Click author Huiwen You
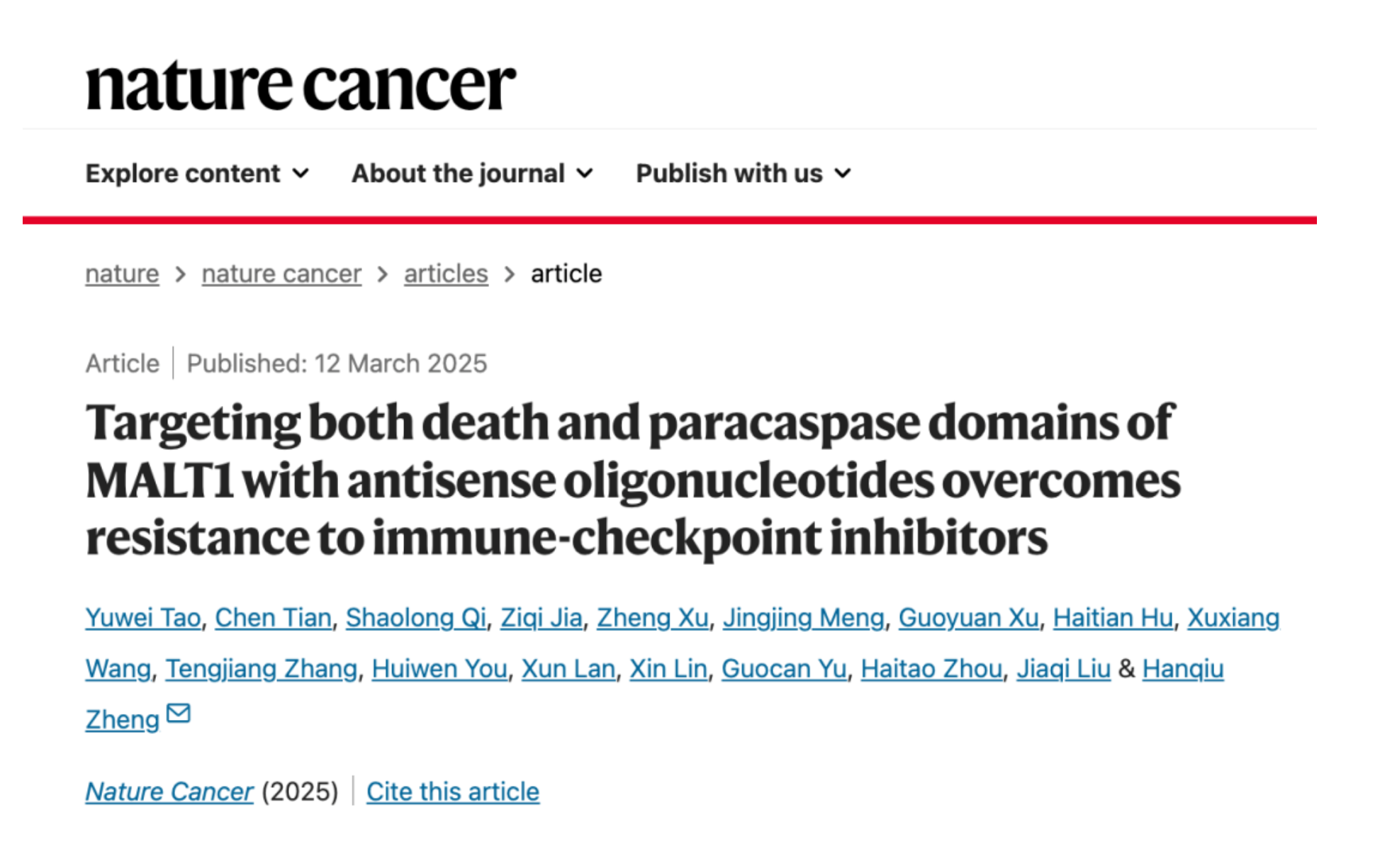This screenshot has height=868, width=1380. tap(439, 669)
